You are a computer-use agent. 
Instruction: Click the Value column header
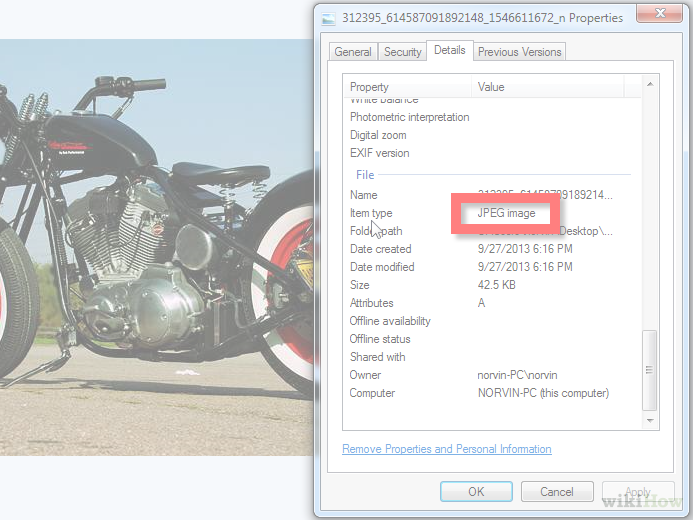point(548,87)
